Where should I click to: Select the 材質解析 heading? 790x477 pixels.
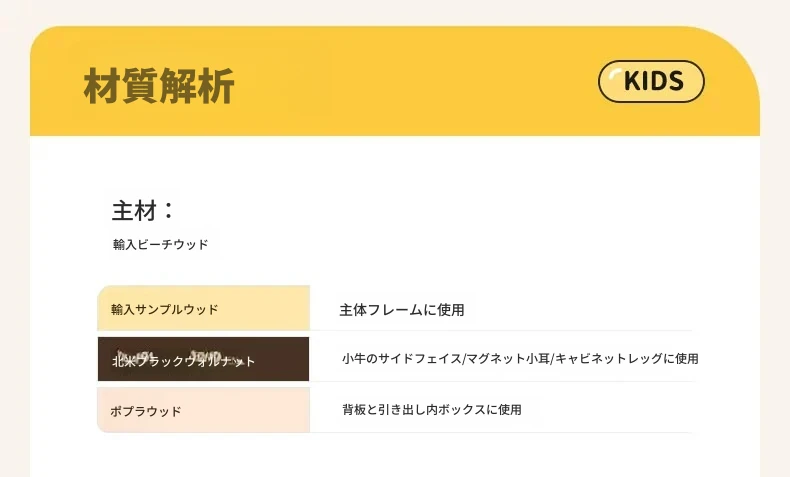point(159,86)
